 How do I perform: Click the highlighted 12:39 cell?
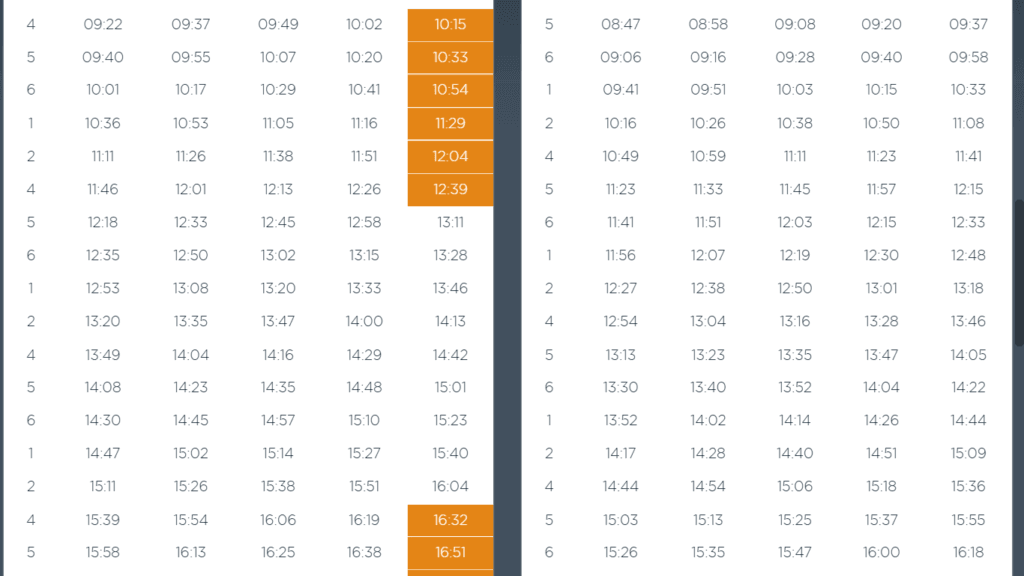450,189
